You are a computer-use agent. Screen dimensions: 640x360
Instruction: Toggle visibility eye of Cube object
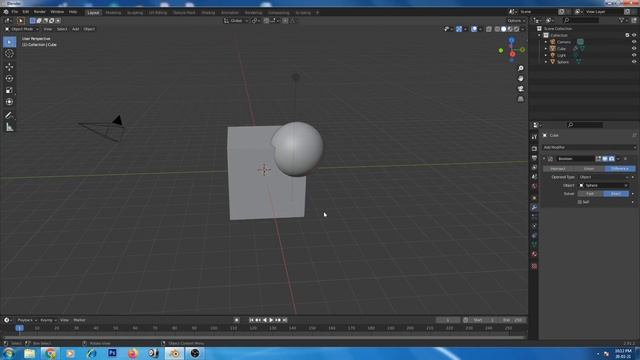point(634,48)
